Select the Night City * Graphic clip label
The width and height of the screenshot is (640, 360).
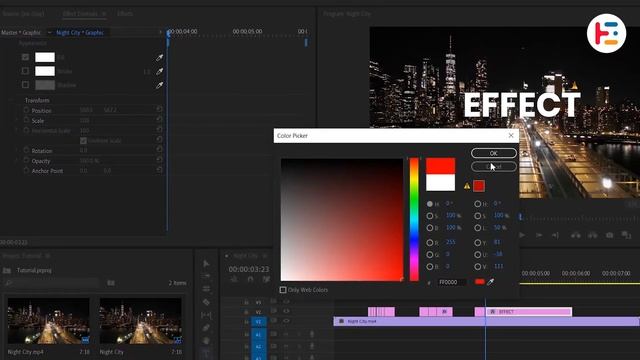coord(80,32)
